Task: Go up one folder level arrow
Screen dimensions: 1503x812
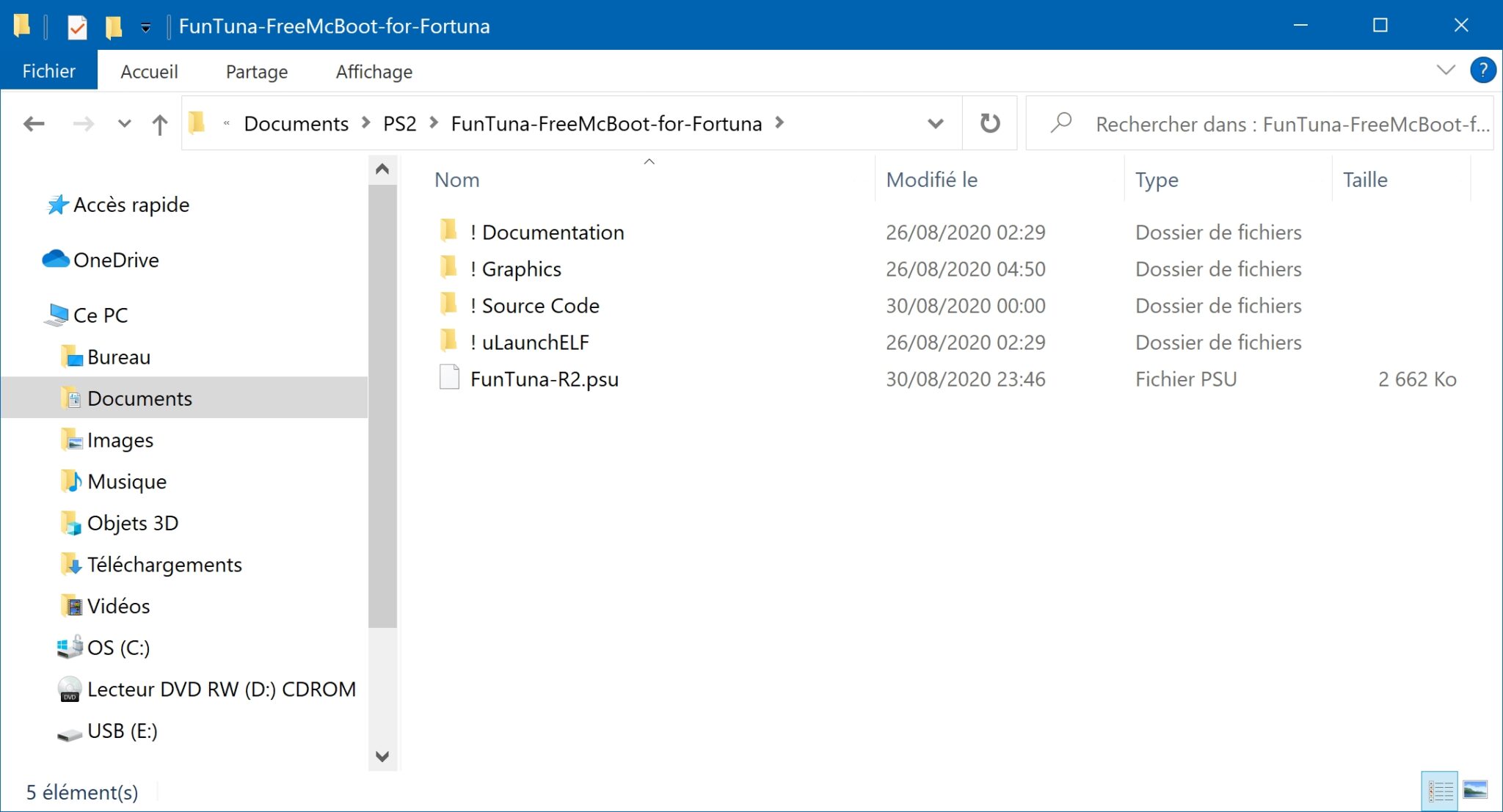Action: pyautogui.click(x=159, y=124)
